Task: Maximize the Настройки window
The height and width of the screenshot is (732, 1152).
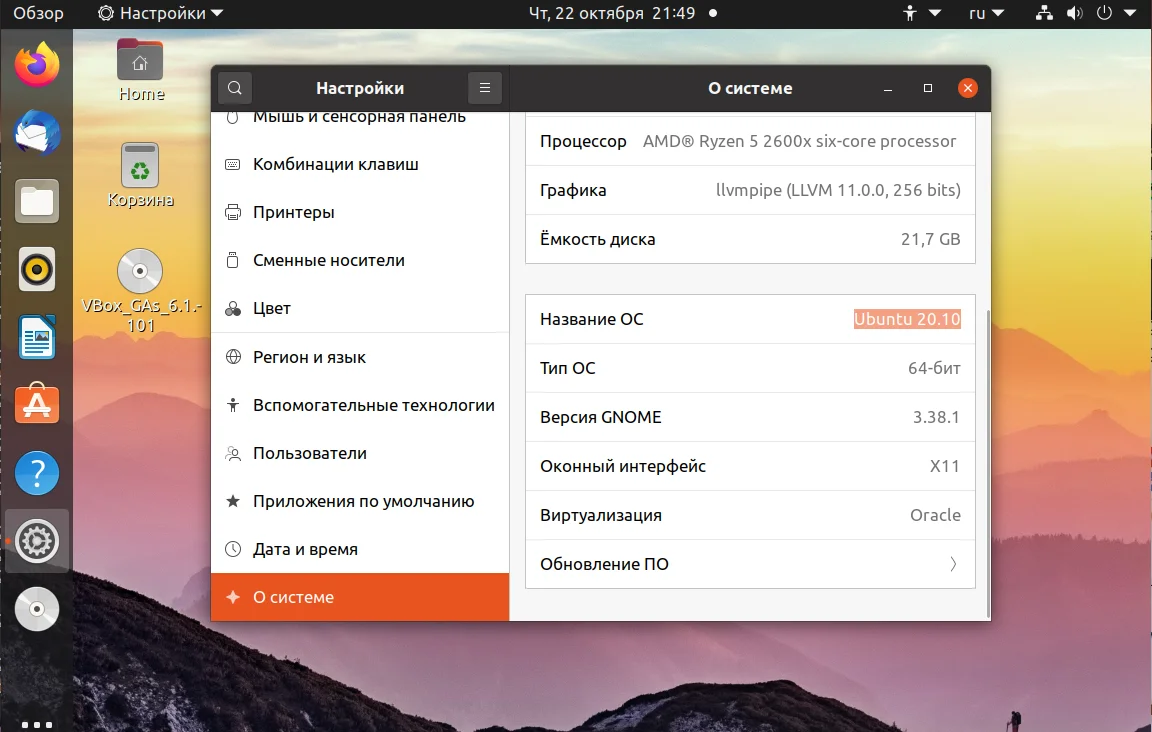Action: tap(928, 88)
